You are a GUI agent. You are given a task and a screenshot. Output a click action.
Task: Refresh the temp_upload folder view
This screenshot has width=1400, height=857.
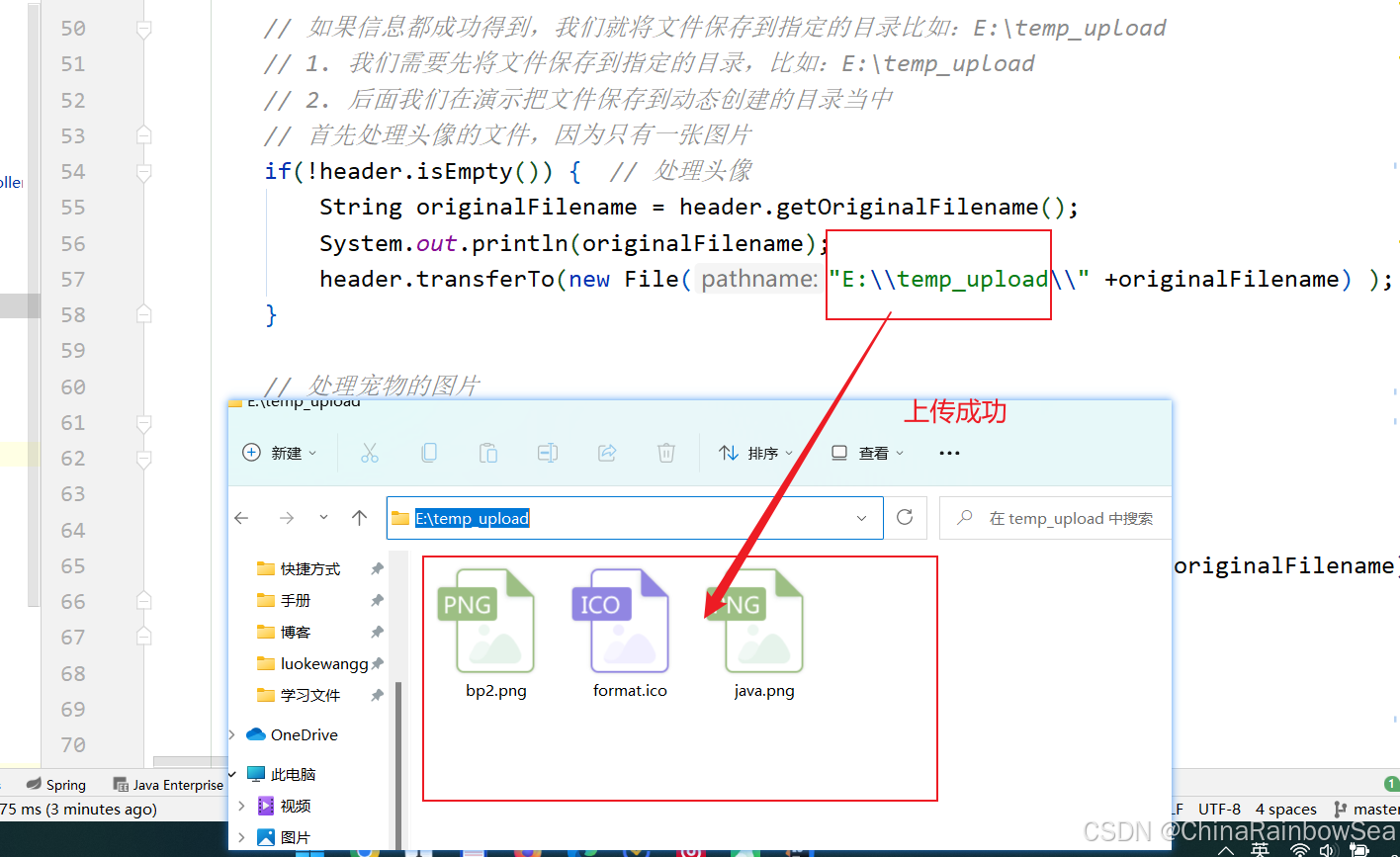906,517
